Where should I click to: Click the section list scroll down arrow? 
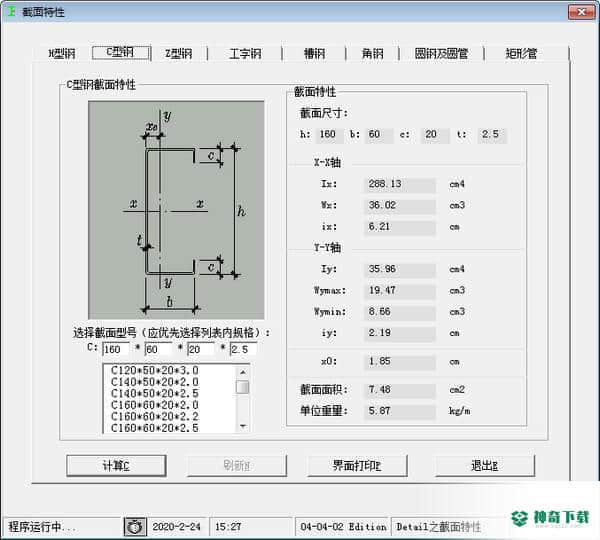point(243,426)
